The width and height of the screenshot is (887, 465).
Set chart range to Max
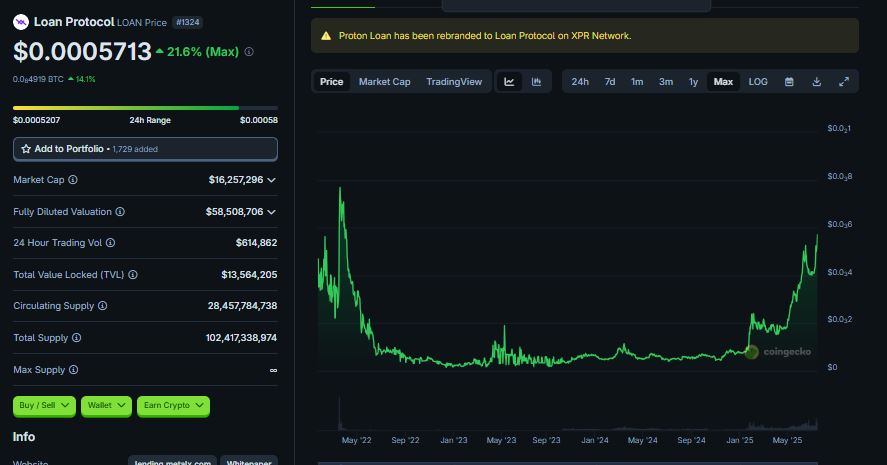click(x=724, y=81)
